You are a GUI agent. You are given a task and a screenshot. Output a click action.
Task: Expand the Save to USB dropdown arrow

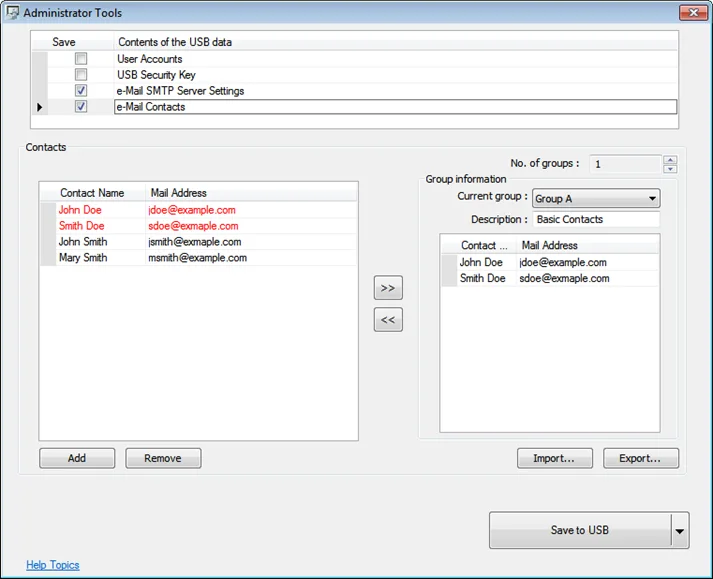tap(680, 530)
